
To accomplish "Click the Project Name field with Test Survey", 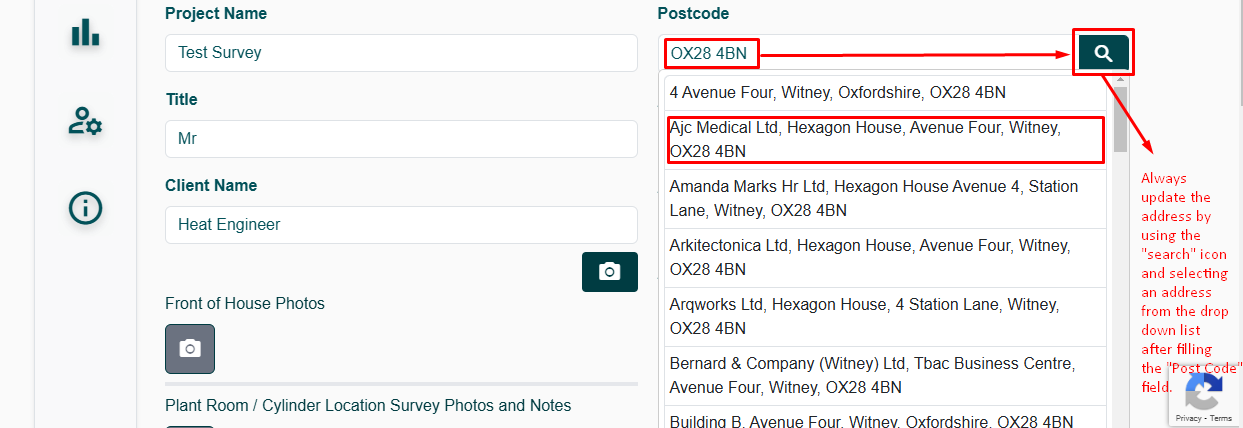I will [400, 53].
